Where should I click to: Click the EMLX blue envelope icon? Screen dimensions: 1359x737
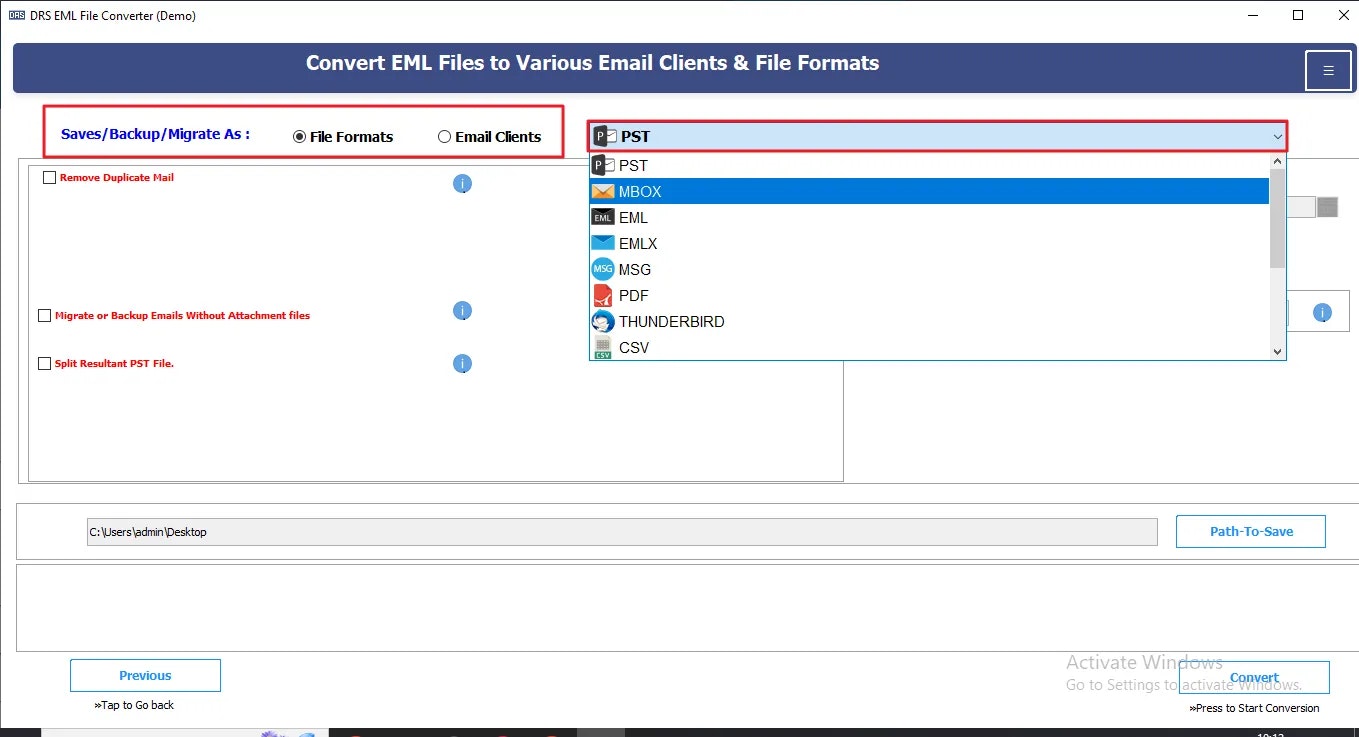point(603,243)
